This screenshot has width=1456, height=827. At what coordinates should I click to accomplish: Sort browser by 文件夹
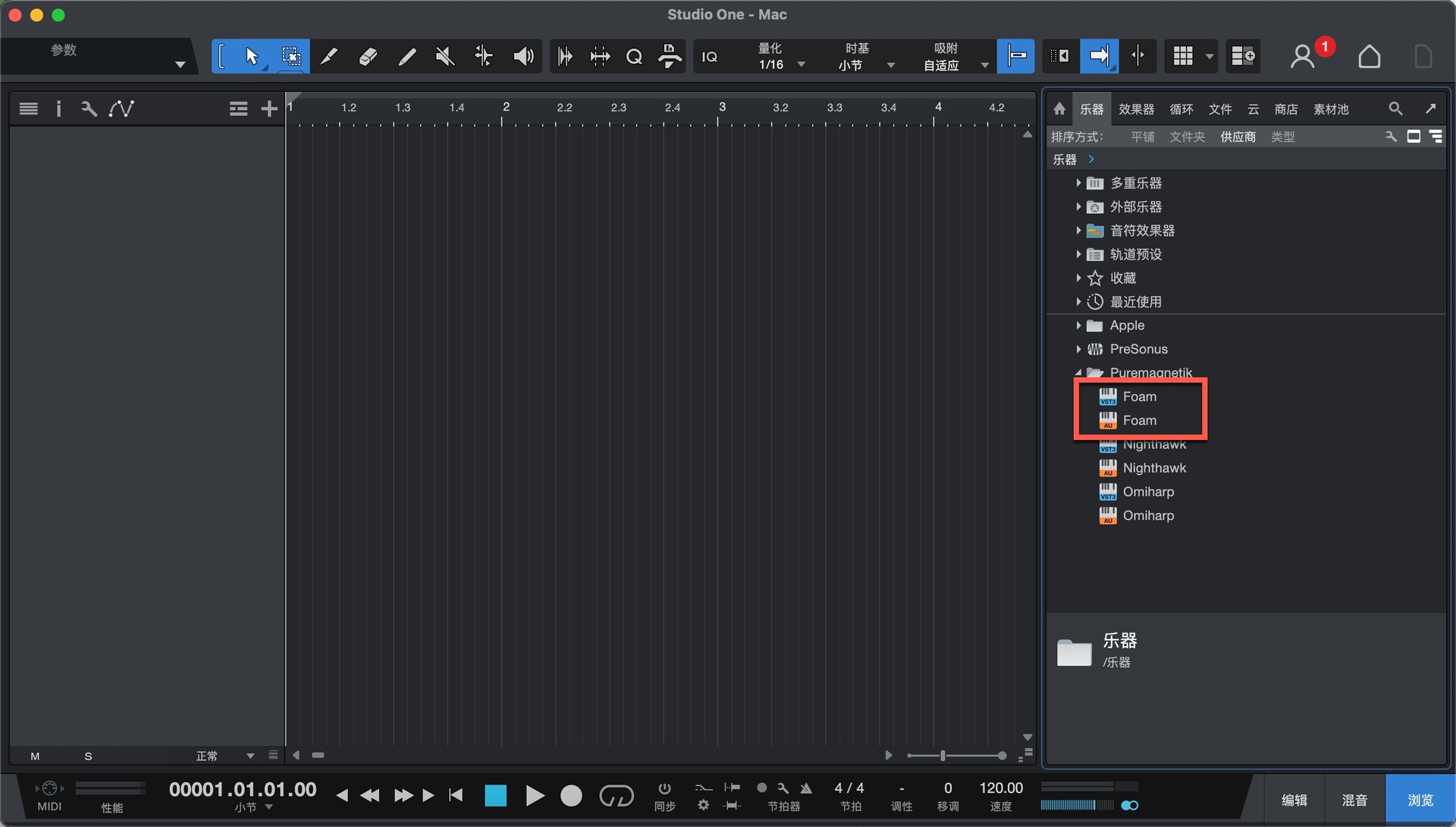1188,137
